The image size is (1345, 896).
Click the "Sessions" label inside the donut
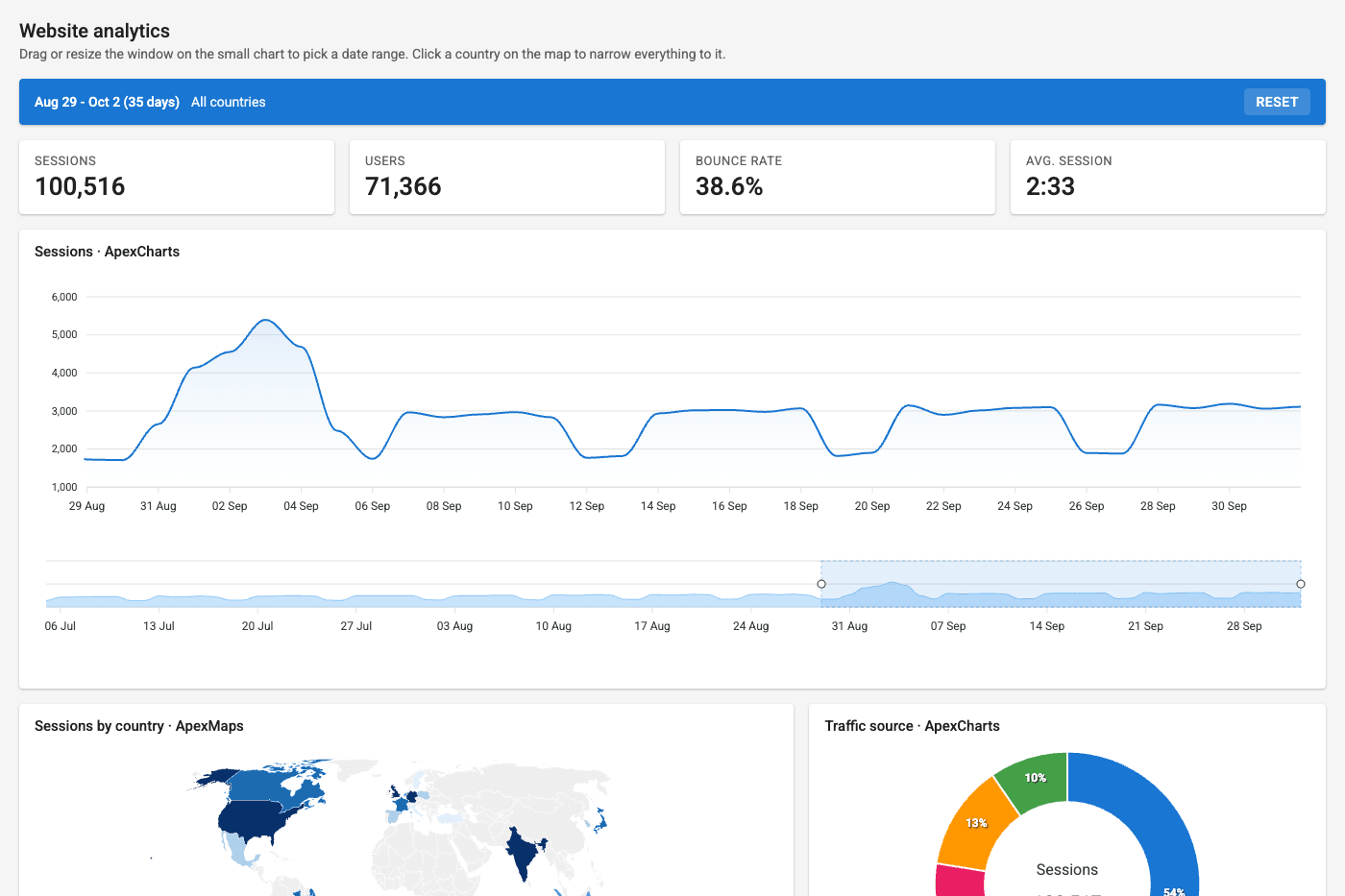click(1067, 870)
